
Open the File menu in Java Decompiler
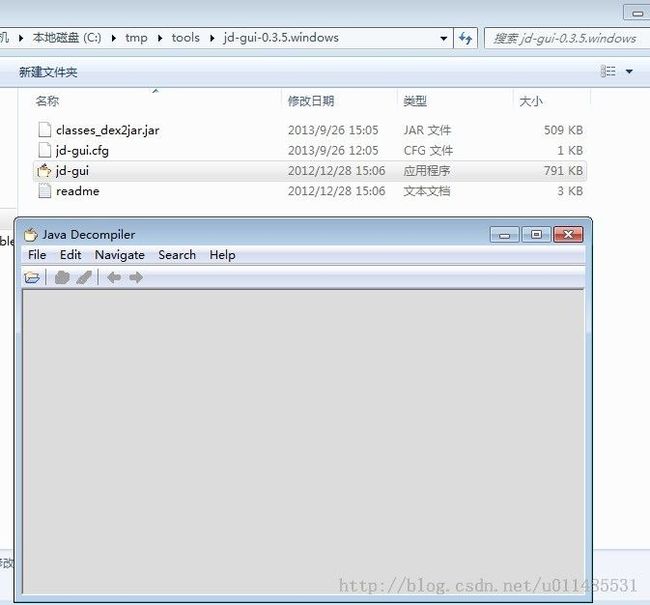coord(37,255)
